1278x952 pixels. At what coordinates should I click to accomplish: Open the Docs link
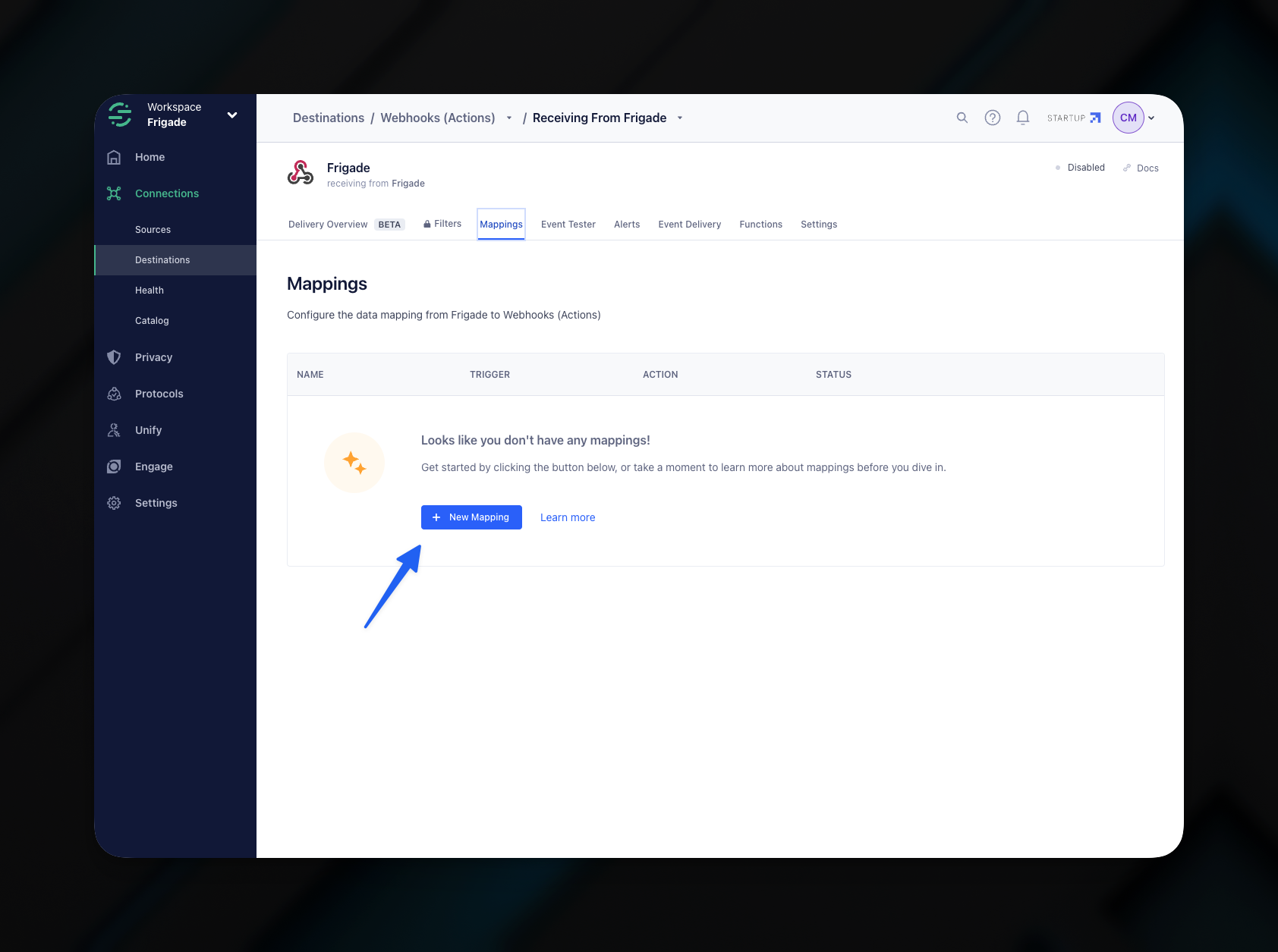[x=1141, y=168]
